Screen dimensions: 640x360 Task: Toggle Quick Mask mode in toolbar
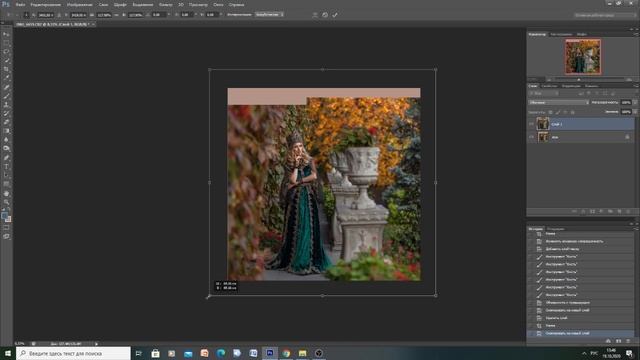[6, 228]
